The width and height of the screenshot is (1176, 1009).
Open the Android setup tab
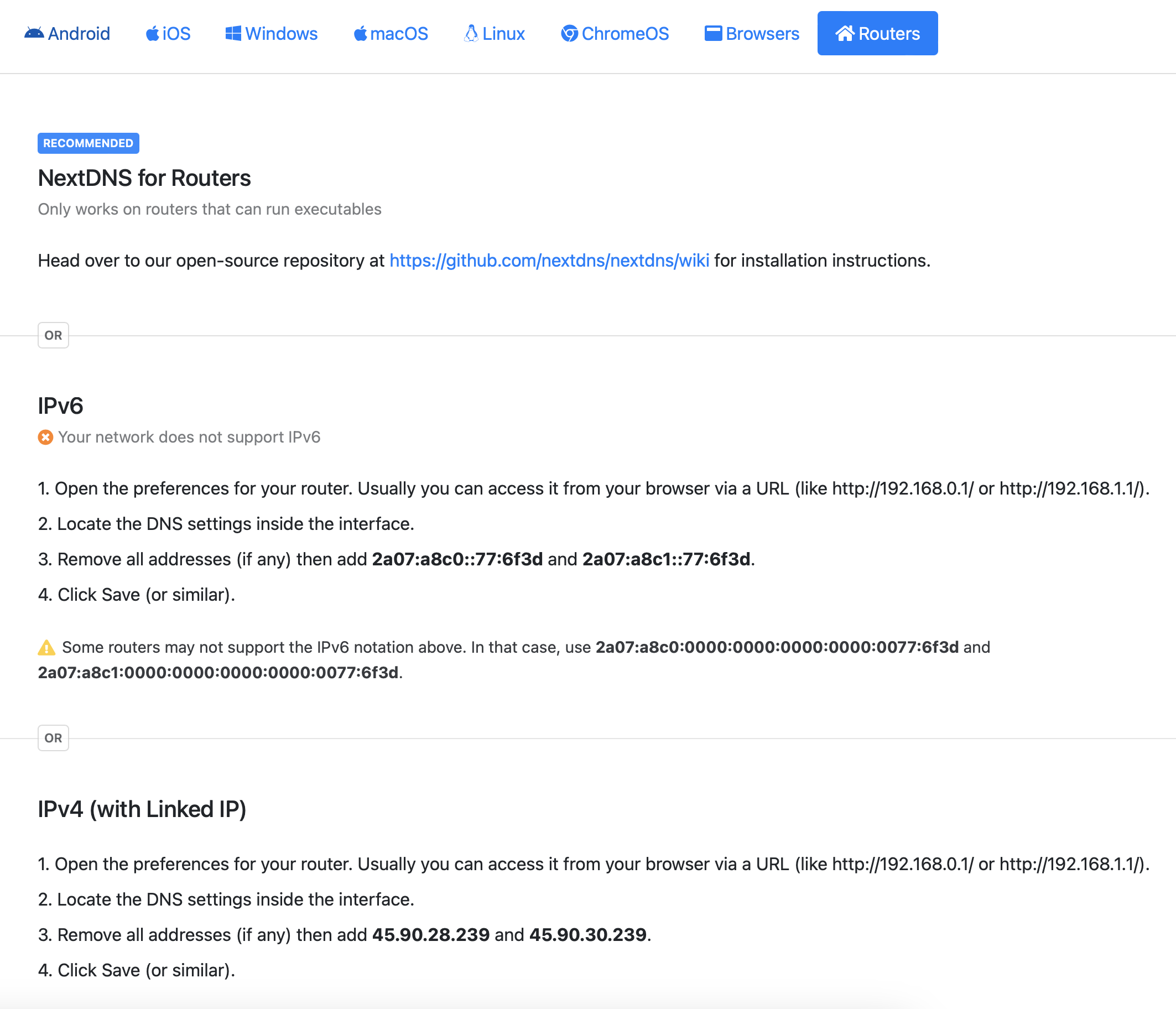[67, 34]
